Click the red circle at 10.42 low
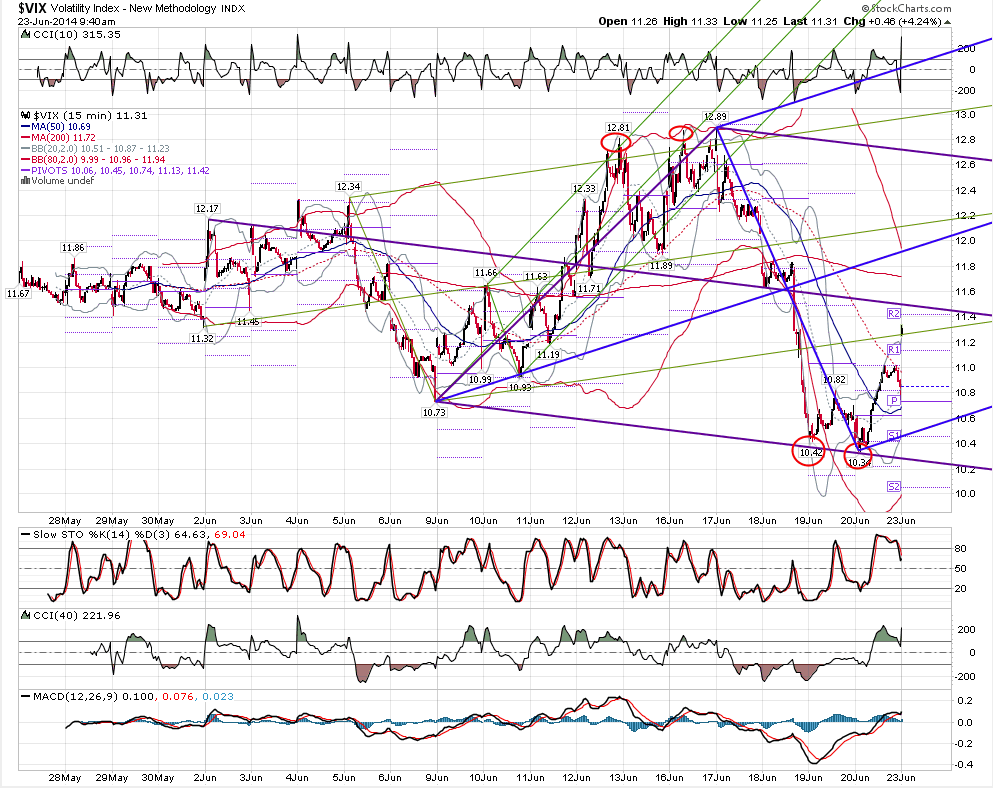993x788 pixels. 809,451
